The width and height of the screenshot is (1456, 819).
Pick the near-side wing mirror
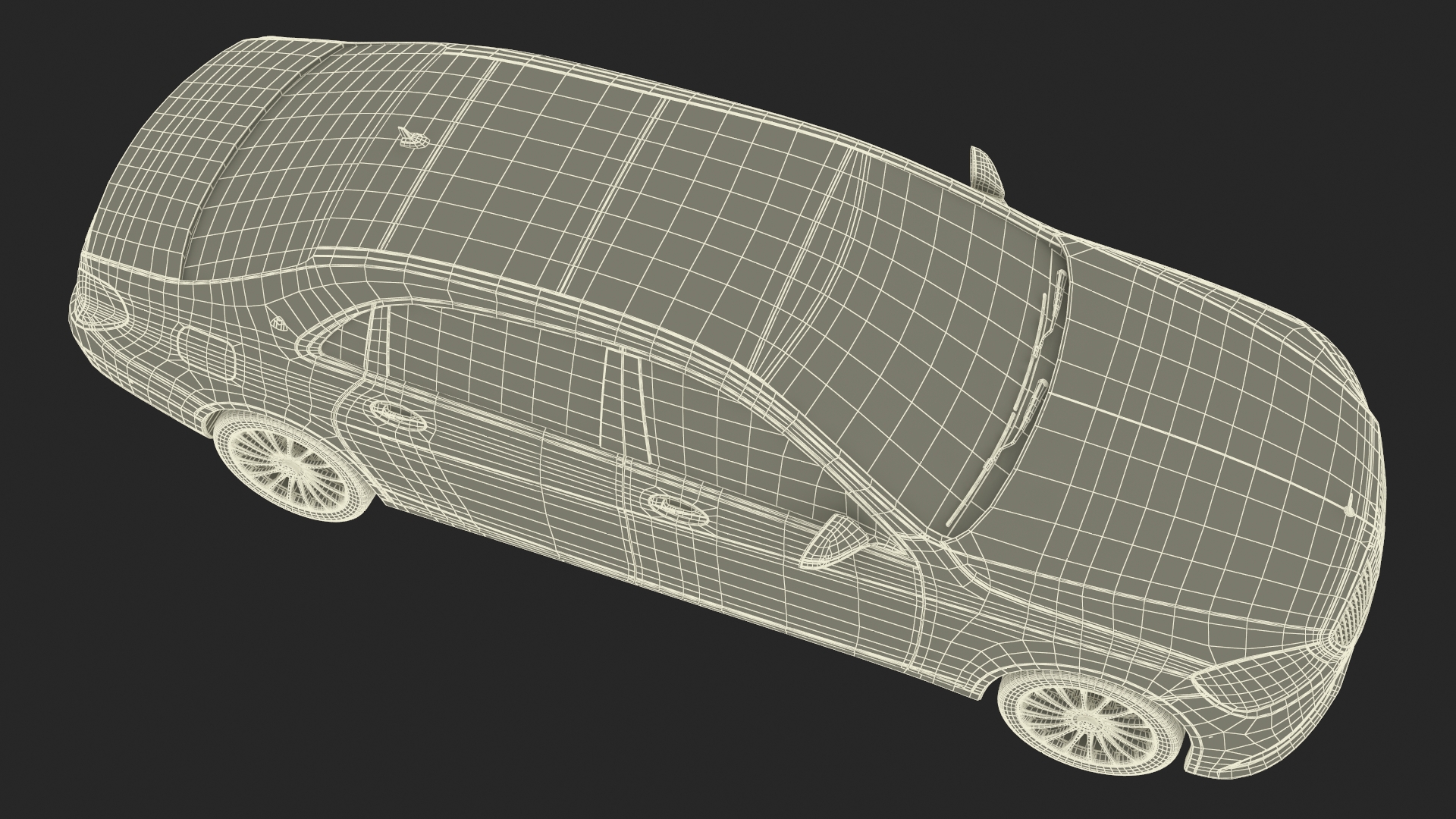click(834, 541)
